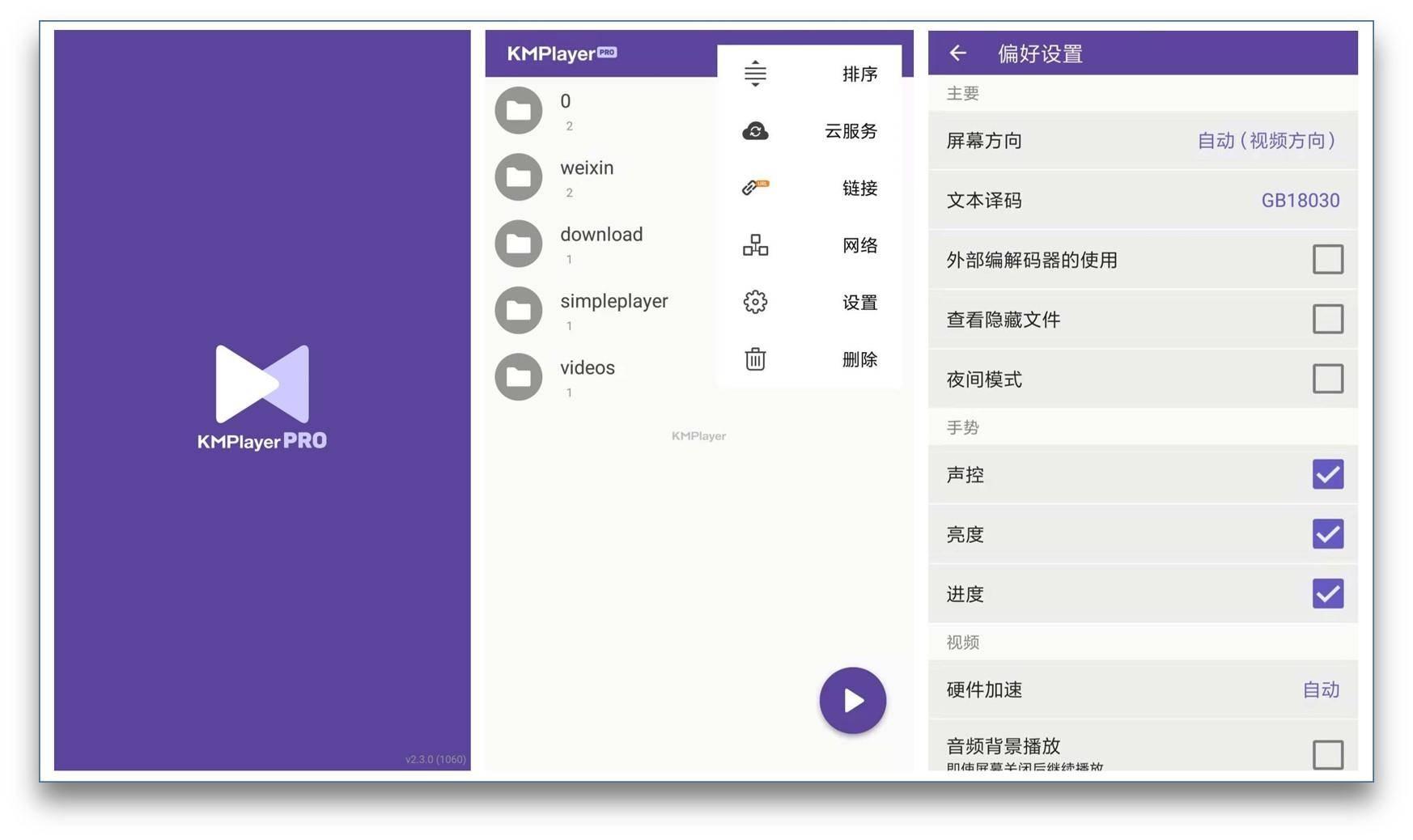Click the 偏好设置 title
The width and height of the screenshot is (1413, 840).
[1040, 54]
